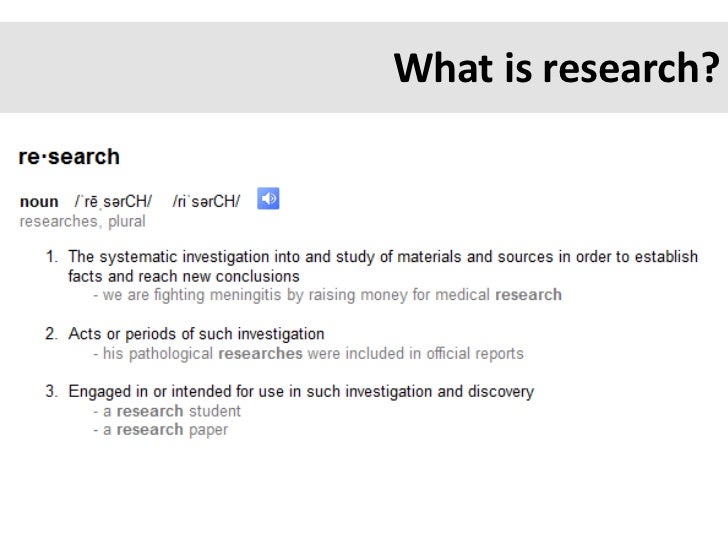728x546 pixels.
Task: Click the number 1 list marker
Action: [x=52, y=257]
